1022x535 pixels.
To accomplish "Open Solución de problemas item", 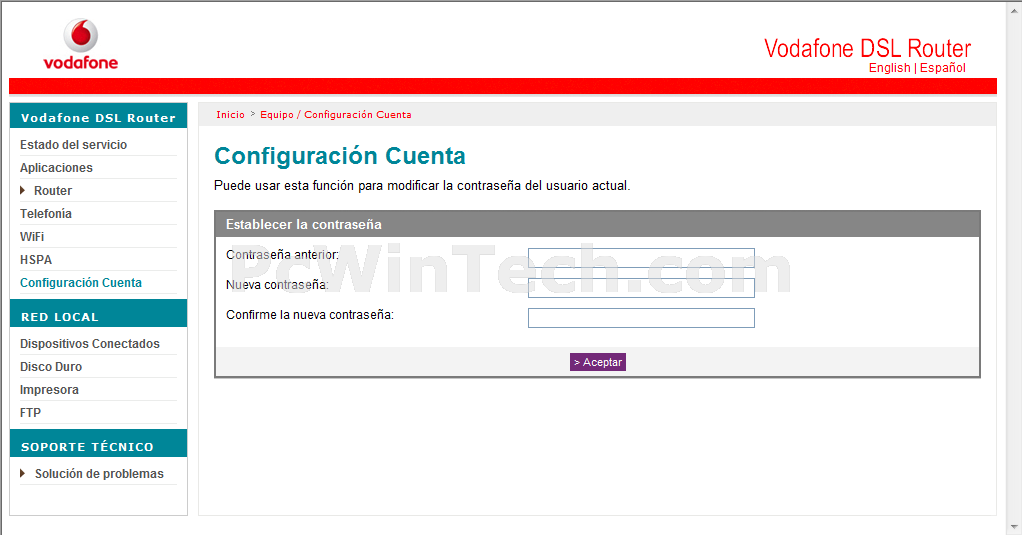I will (x=99, y=474).
